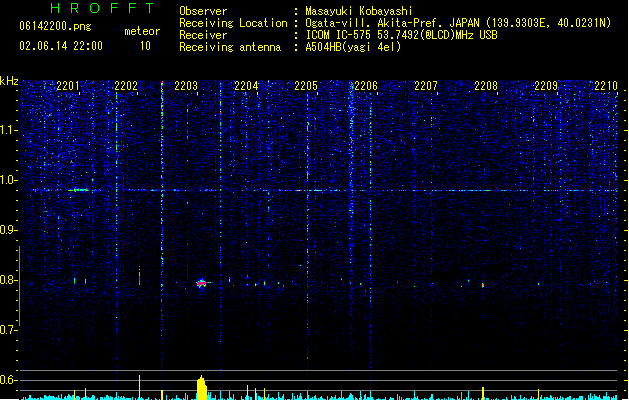Click time marker 2209
629x400 pixels.
point(546,86)
